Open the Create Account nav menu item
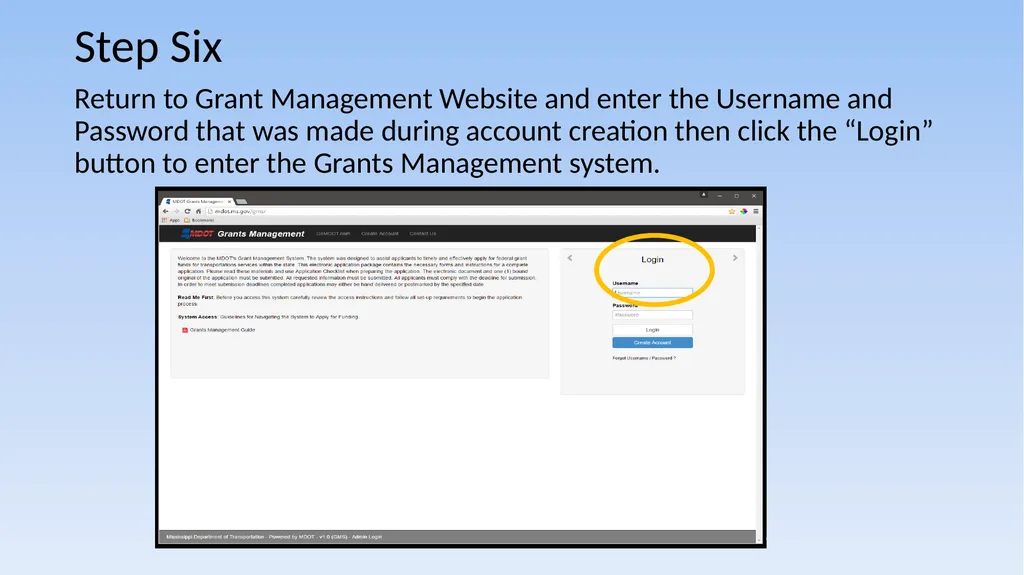Screen dimensions: 1024x575 click(x=379, y=233)
